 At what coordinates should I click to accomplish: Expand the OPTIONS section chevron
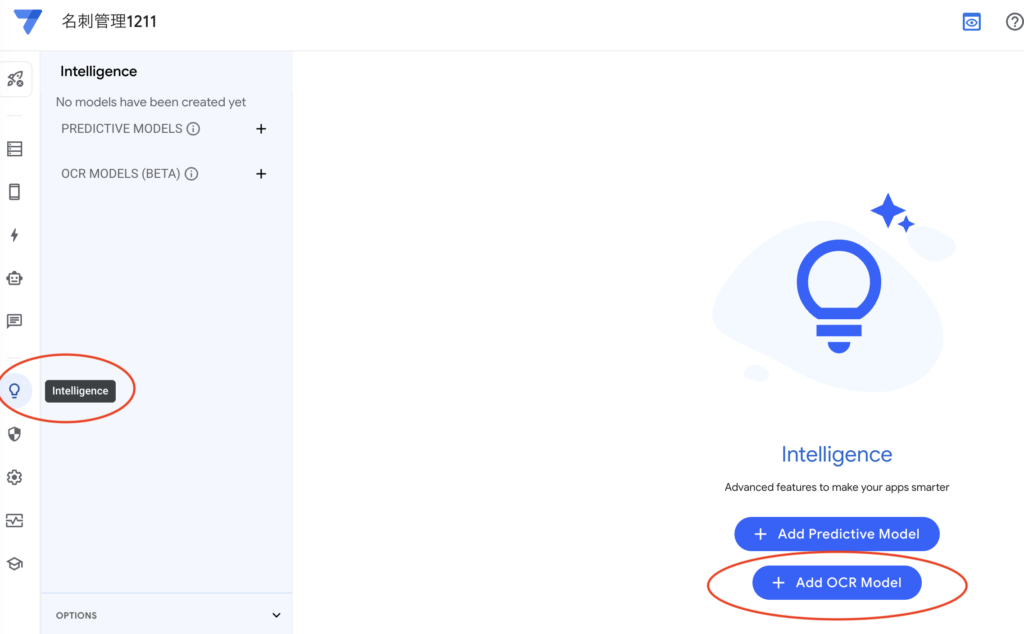277,615
